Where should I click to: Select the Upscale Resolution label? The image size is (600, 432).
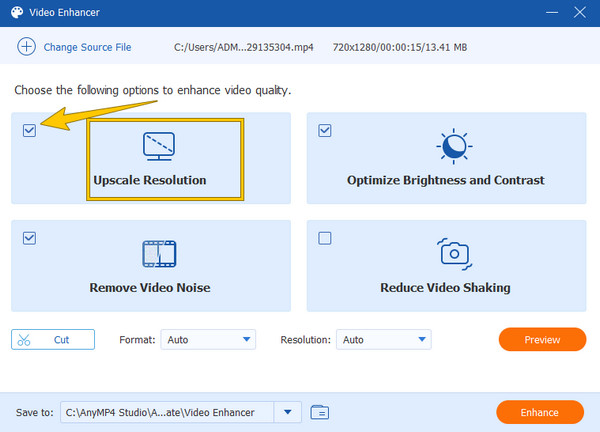tap(150, 180)
